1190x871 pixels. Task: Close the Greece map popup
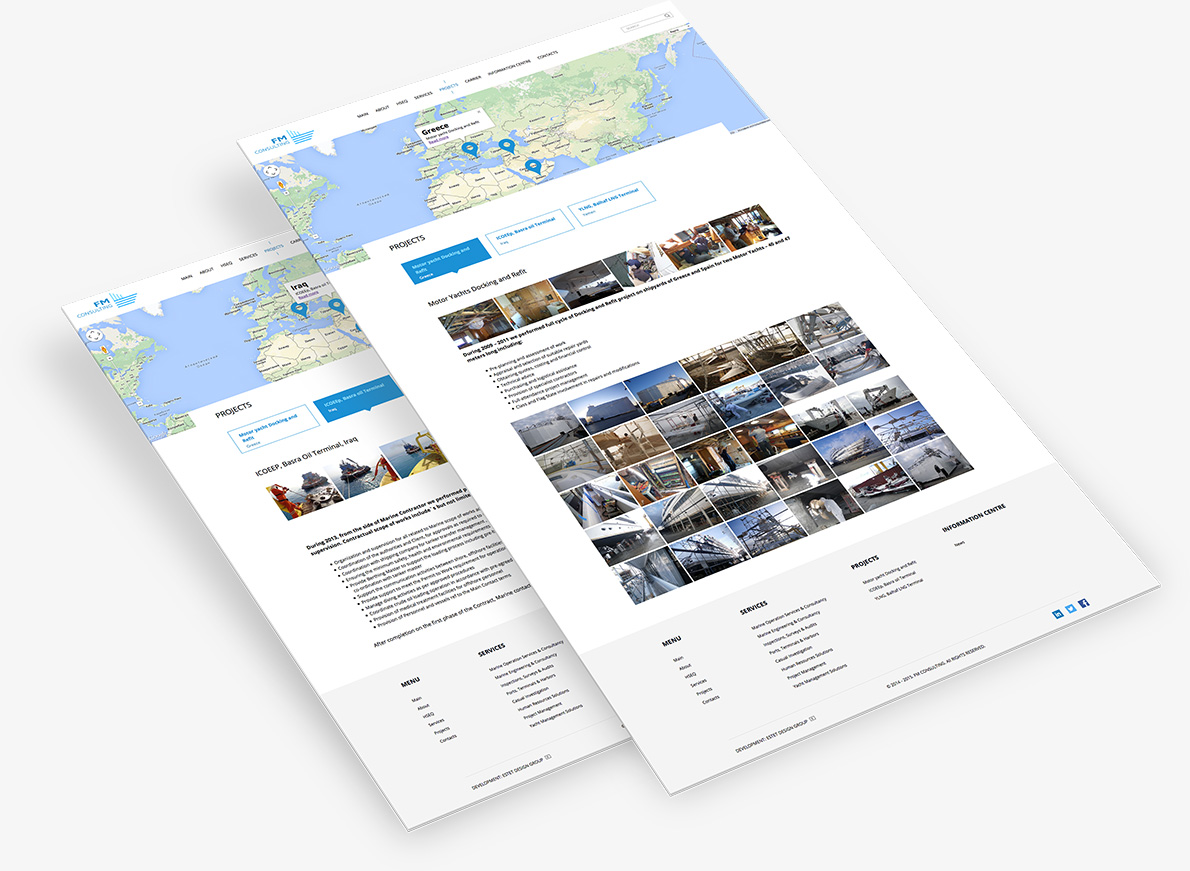coord(479,112)
